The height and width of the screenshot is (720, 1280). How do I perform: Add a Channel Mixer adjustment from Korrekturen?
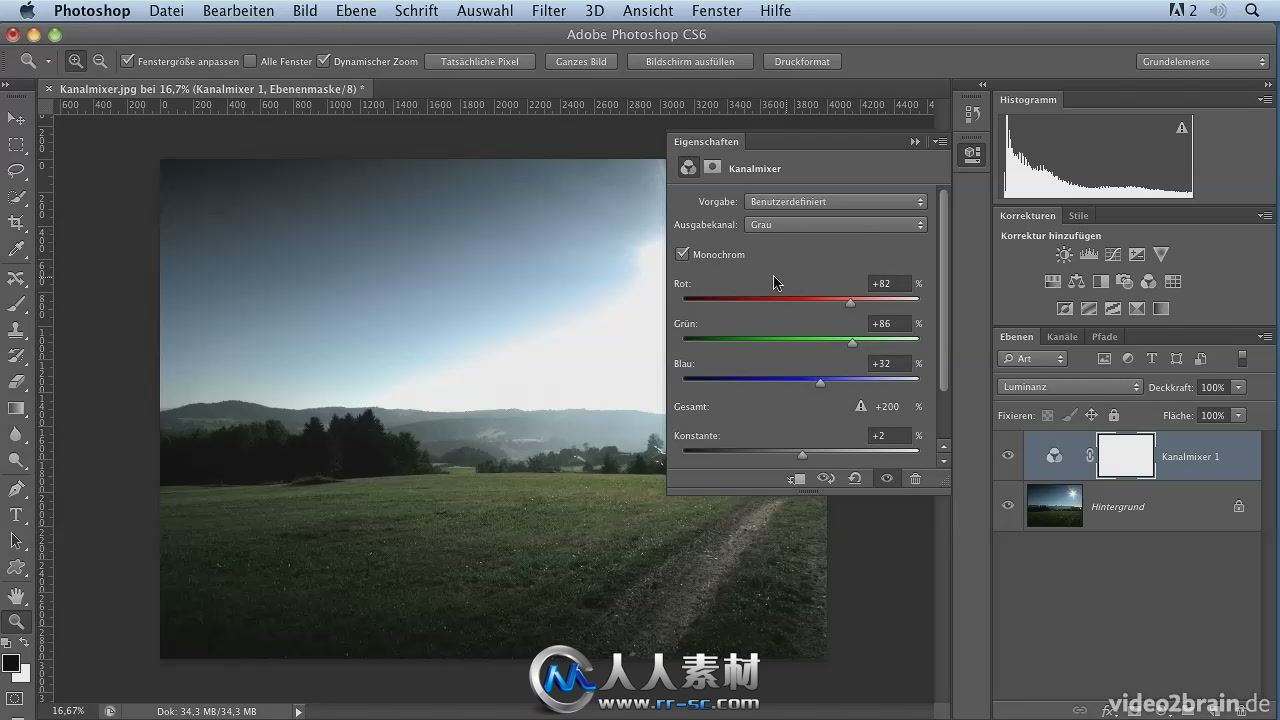pyautogui.click(x=1149, y=282)
